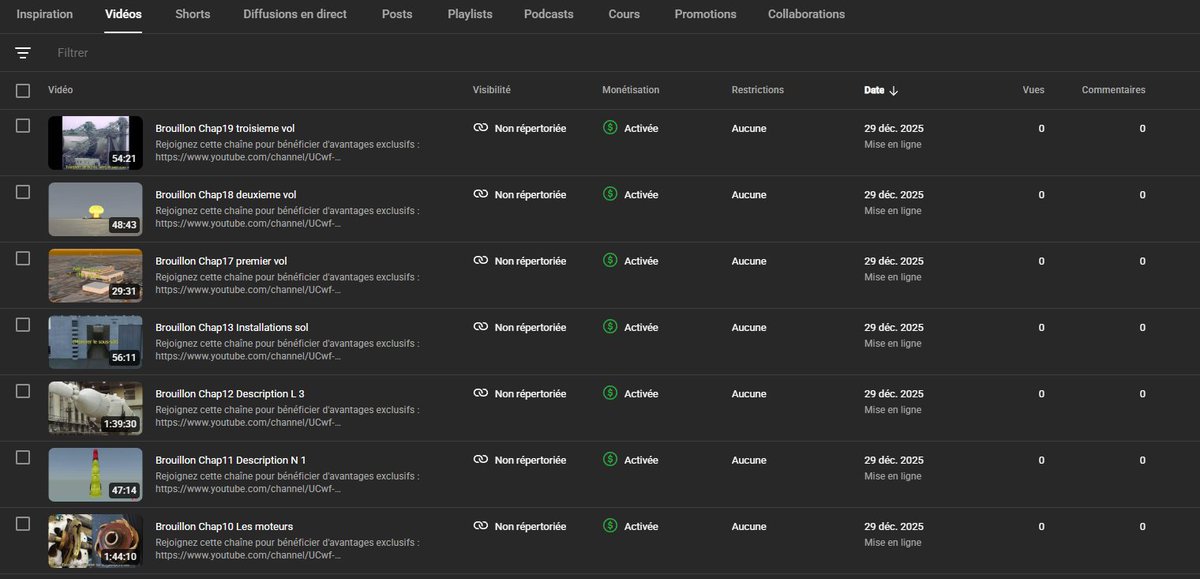This screenshot has width=1200, height=579.
Task: Open the Playlists tab
Action: pos(469,14)
